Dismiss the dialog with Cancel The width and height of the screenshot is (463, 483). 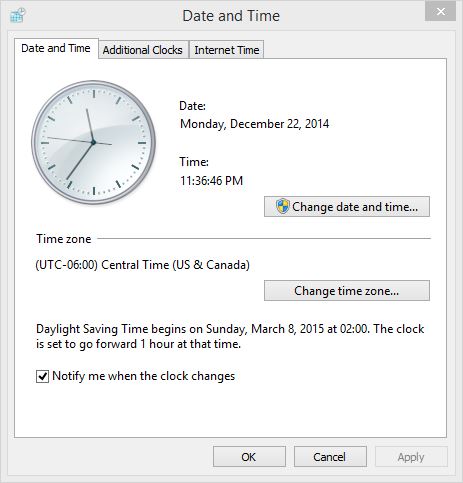[x=330, y=457]
